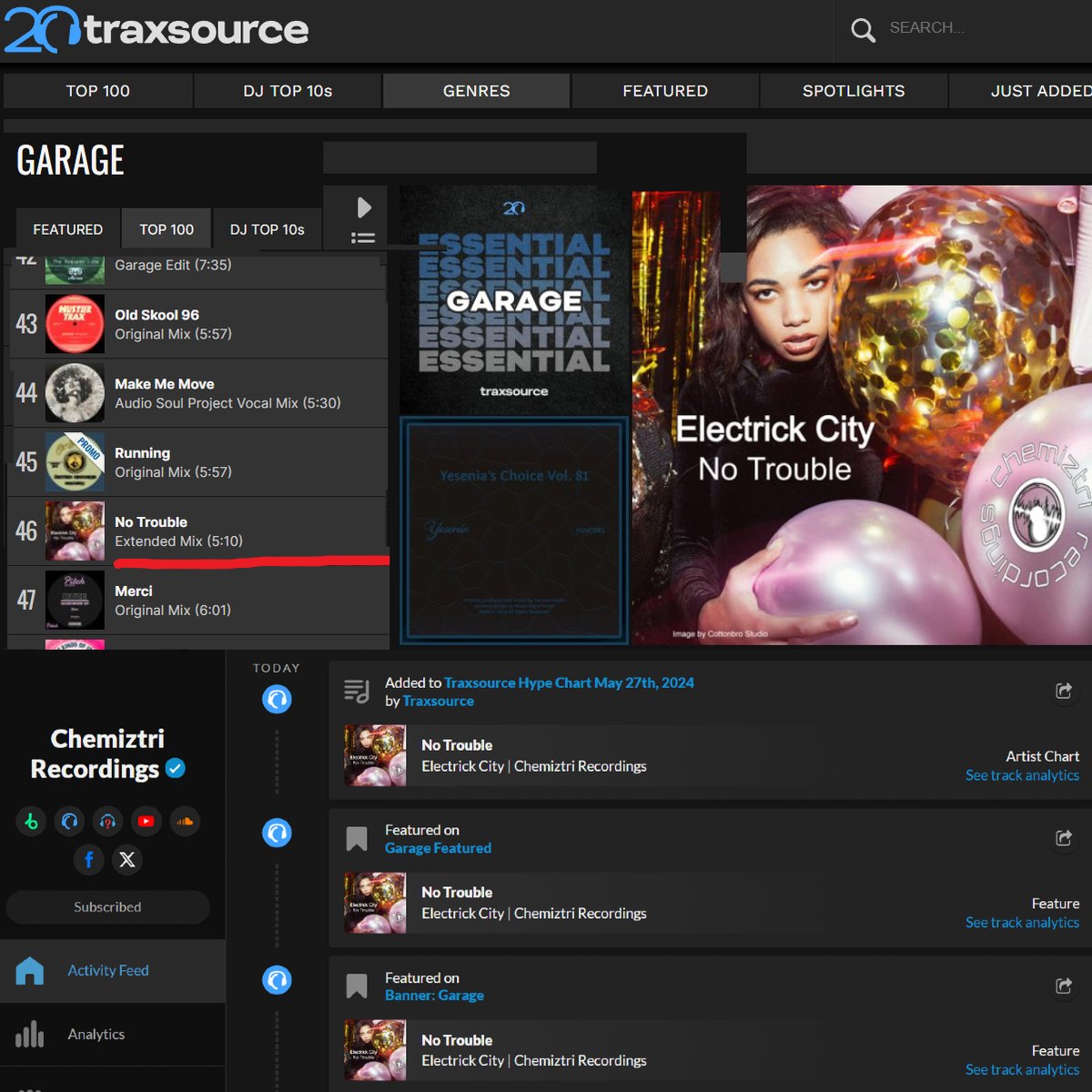Click See track analytics for Banner: Garage entry
Image resolution: width=1092 pixels, height=1092 pixels.
1022,1070
